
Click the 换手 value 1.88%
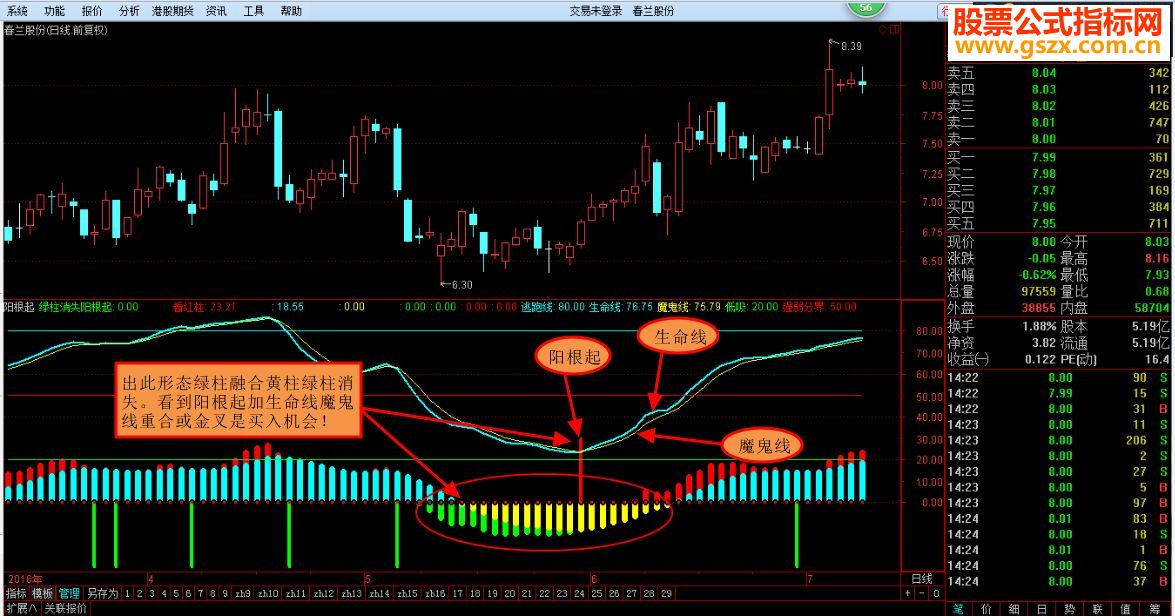(x=1039, y=326)
